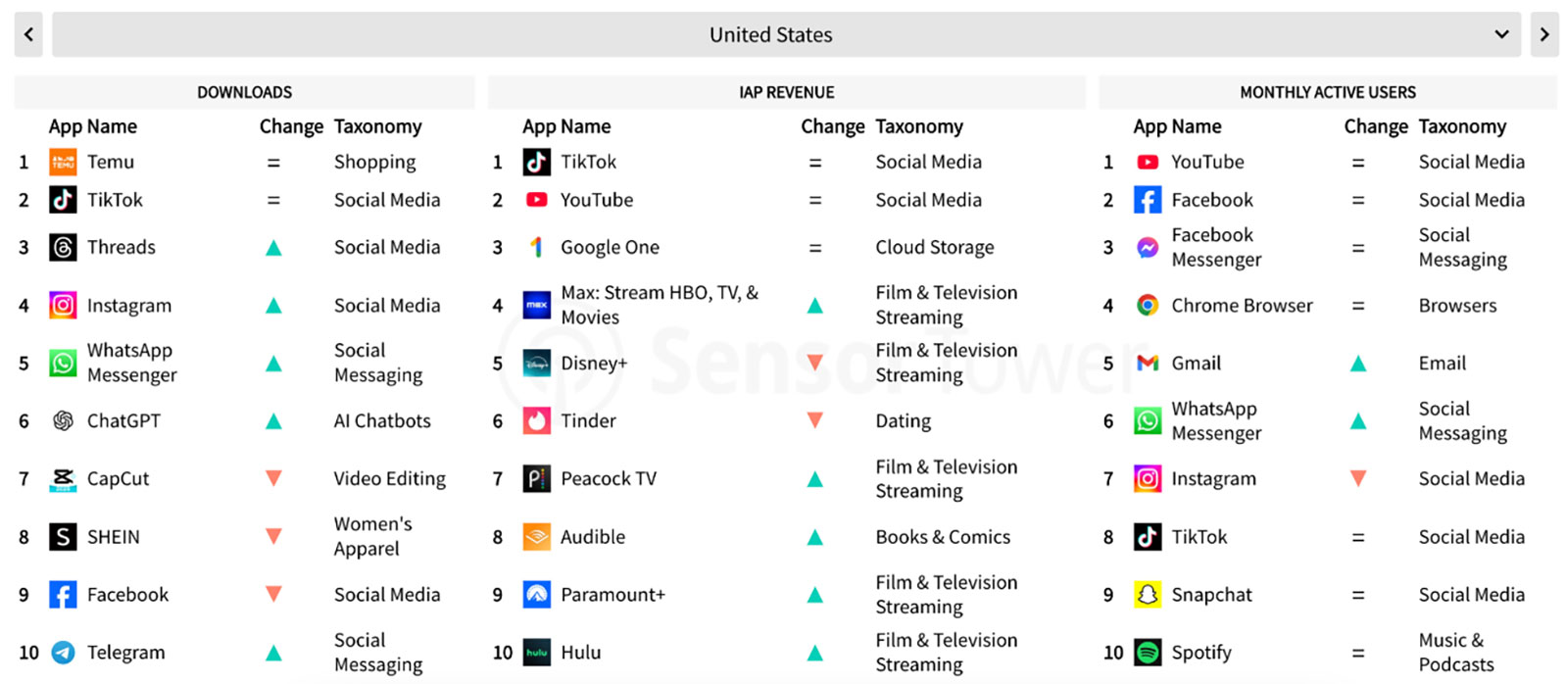Select the MONTHLY ACTIVE USERS header
Viewport: 1568px width, 684px height.
(1328, 92)
